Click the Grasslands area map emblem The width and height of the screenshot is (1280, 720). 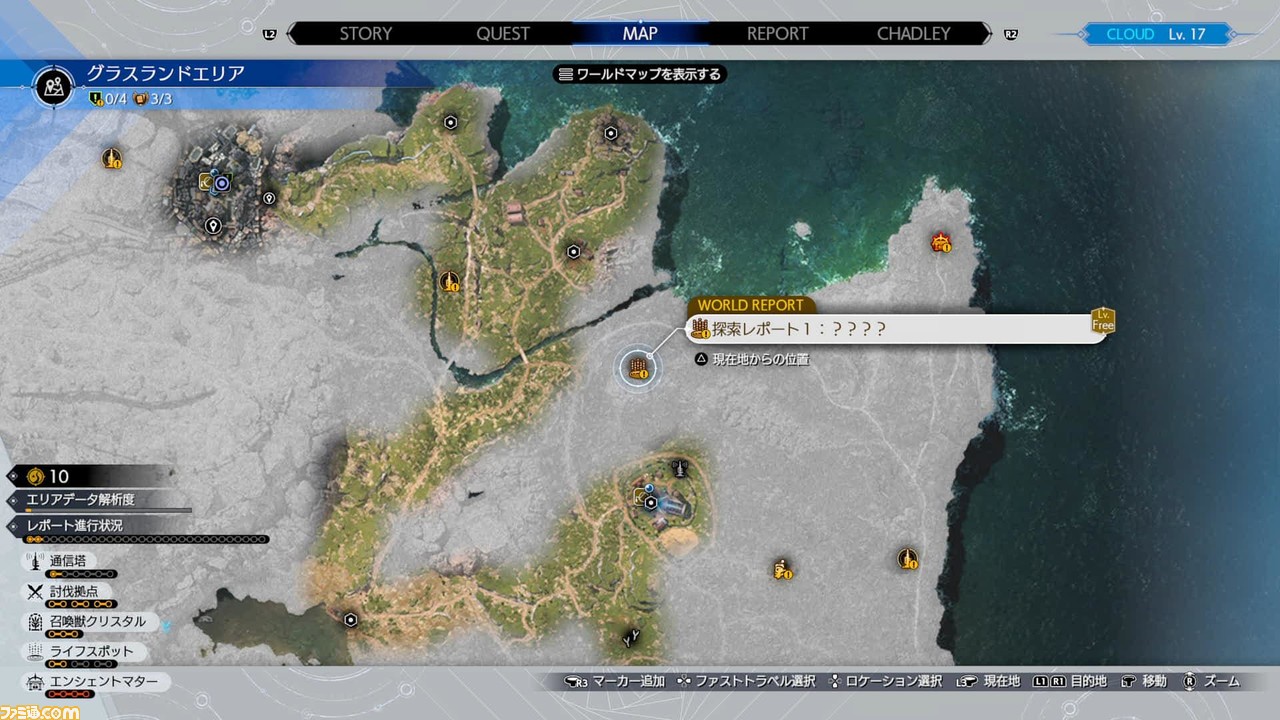coord(54,87)
